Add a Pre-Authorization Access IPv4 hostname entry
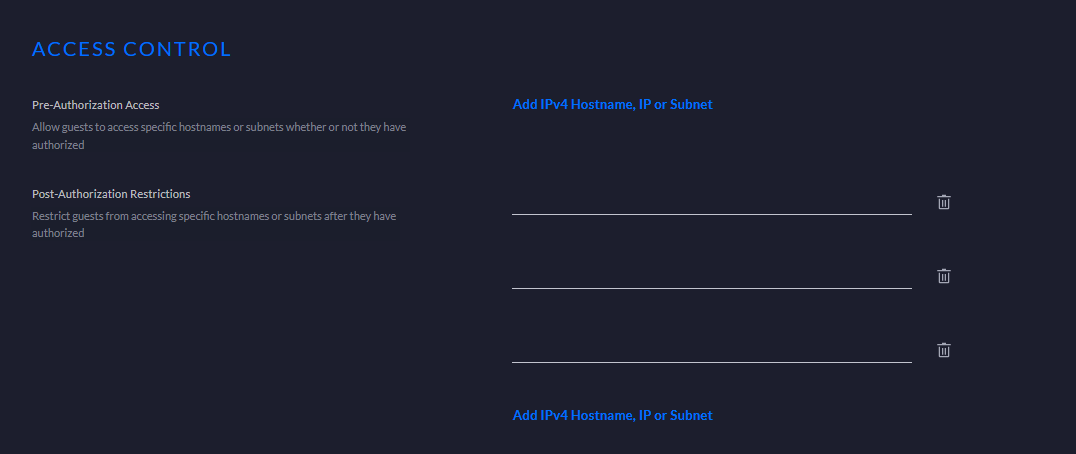The width and height of the screenshot is (1076, 454). (612, 104)
